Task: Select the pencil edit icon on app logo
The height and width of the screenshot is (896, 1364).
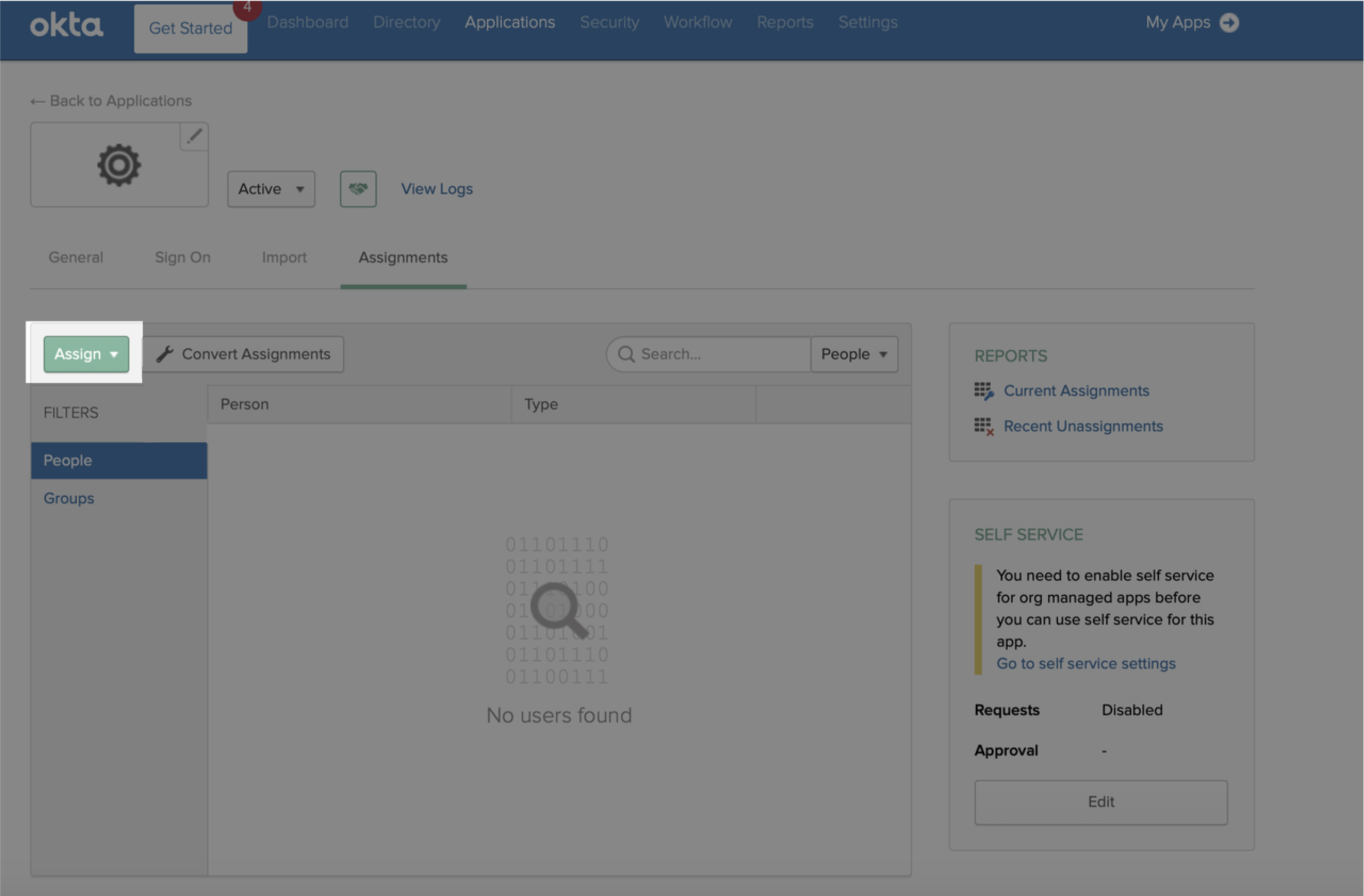Action: pyautogui.click(x=194, y=136)
